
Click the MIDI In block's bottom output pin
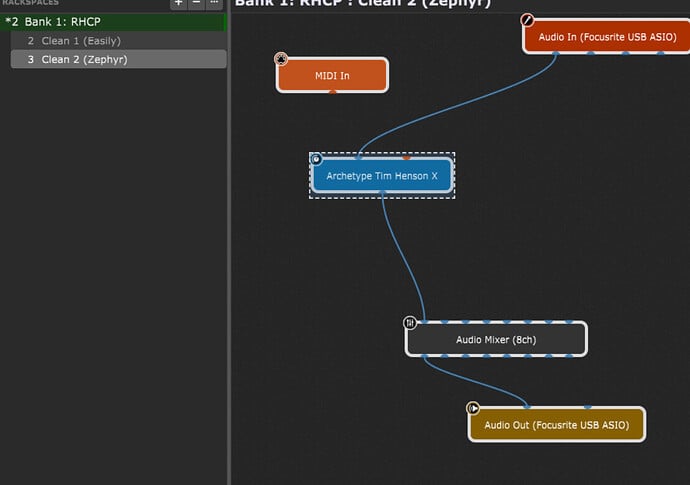coord(332,92)
